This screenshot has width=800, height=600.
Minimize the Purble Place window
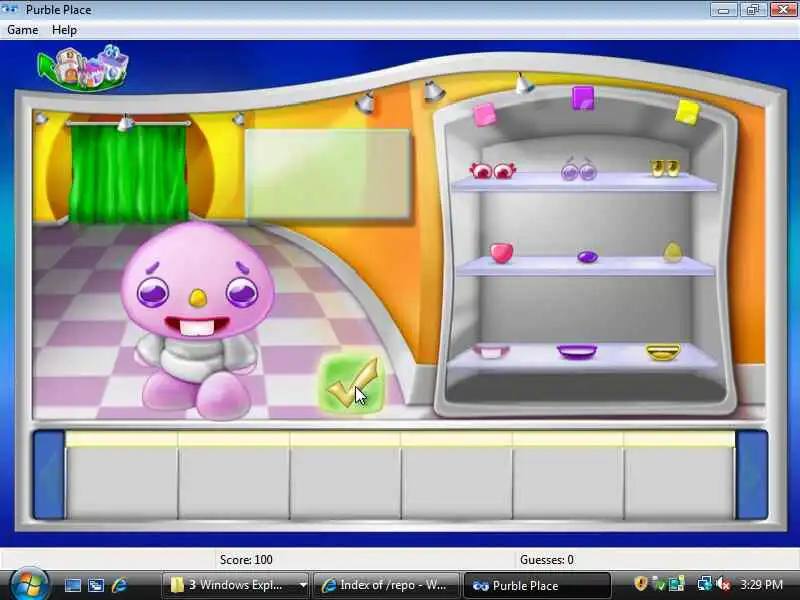[723, 10]
